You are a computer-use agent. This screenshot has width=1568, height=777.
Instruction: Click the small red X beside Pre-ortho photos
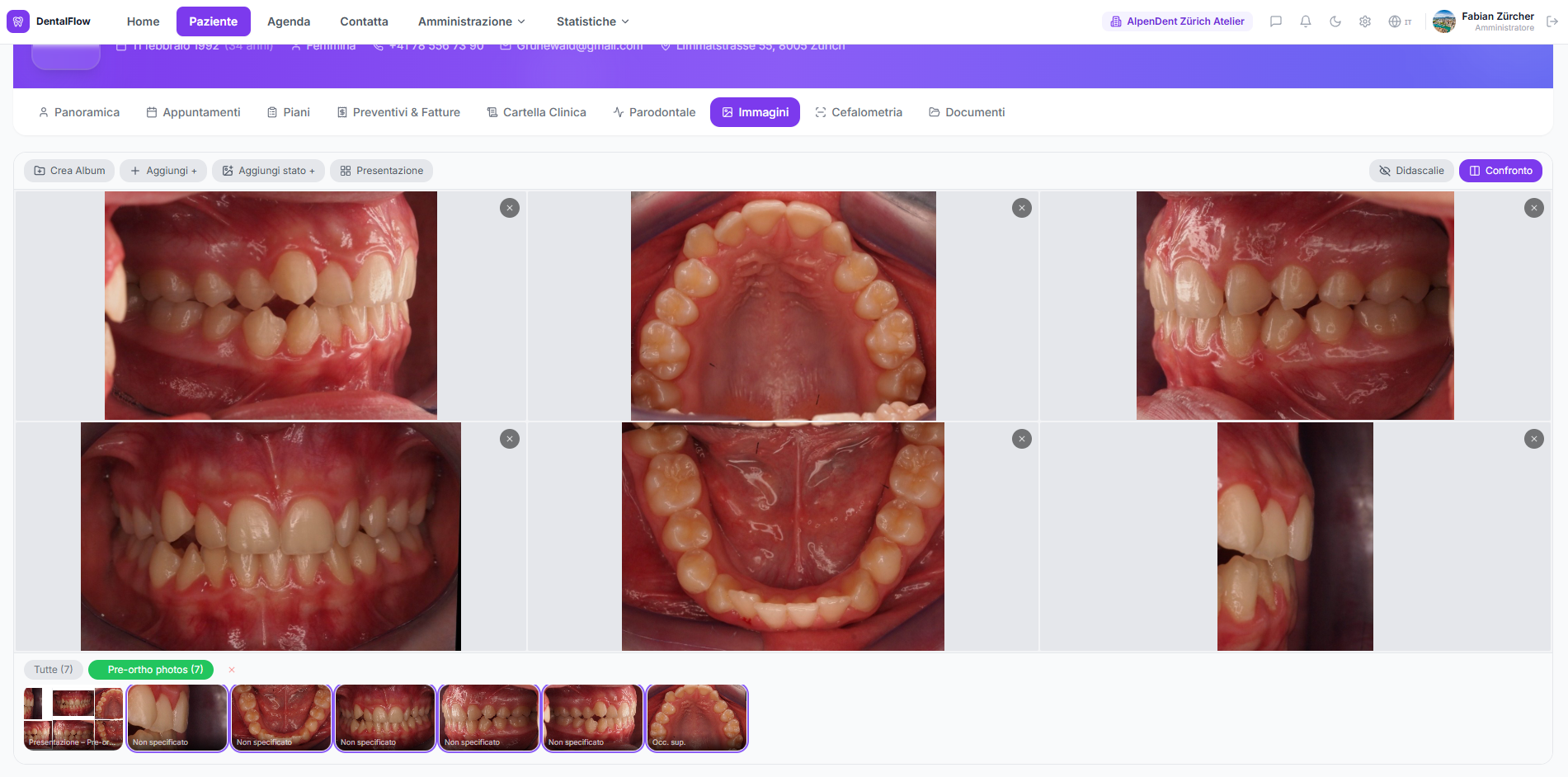[x=232, y=670]
